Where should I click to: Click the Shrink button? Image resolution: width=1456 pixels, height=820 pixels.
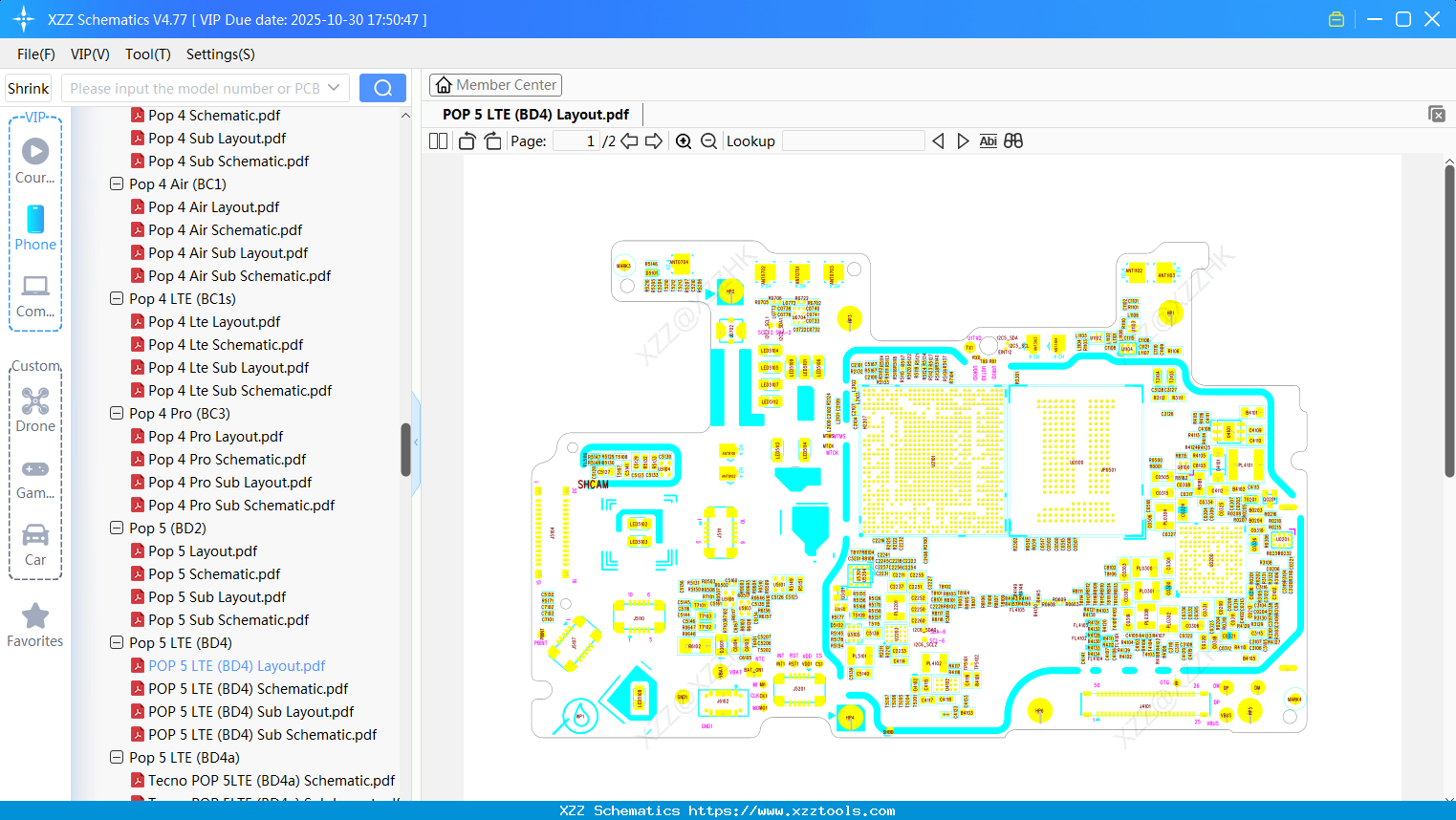(x=27, y=87)
